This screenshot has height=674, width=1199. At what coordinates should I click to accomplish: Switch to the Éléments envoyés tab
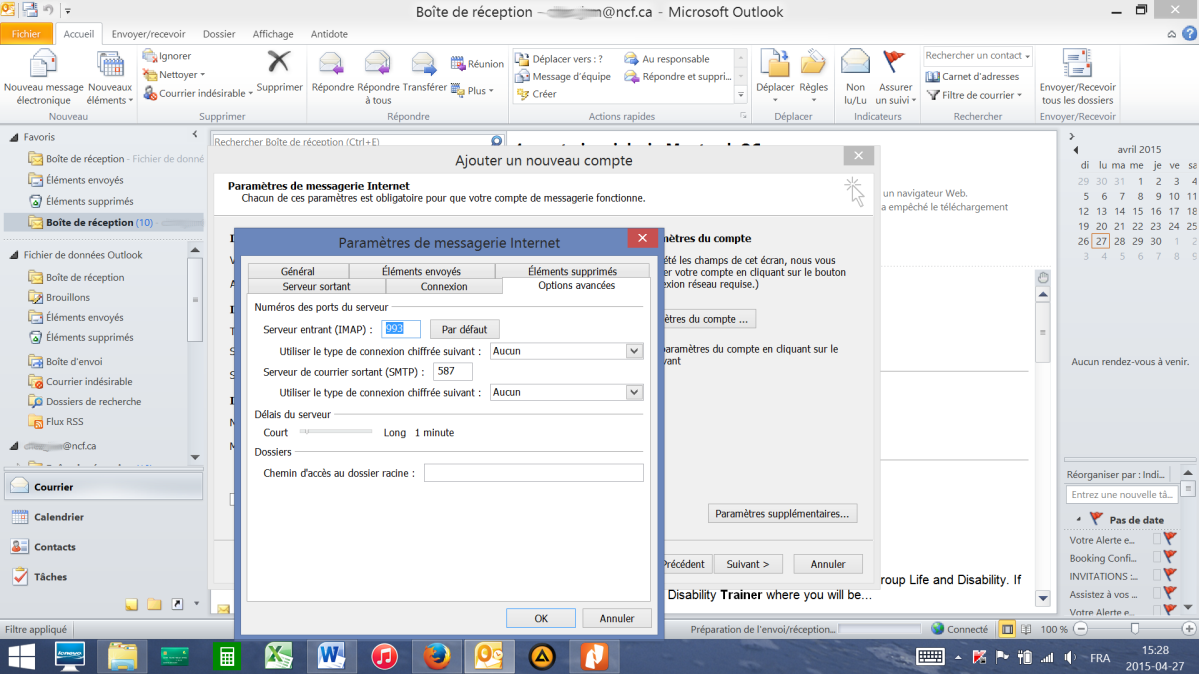pyautogui.click(x=421, y=271)
